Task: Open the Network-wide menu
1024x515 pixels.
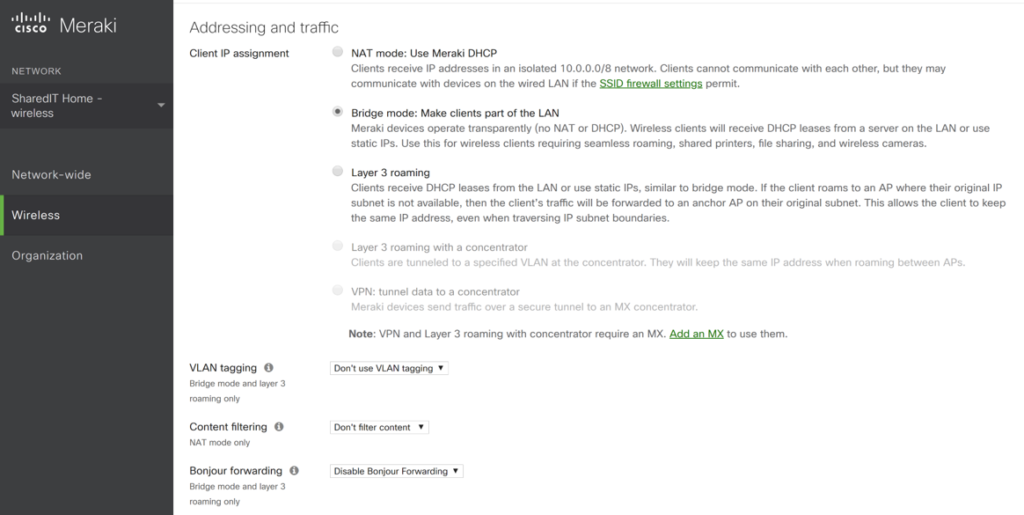Action: click(x=52, y=175)
